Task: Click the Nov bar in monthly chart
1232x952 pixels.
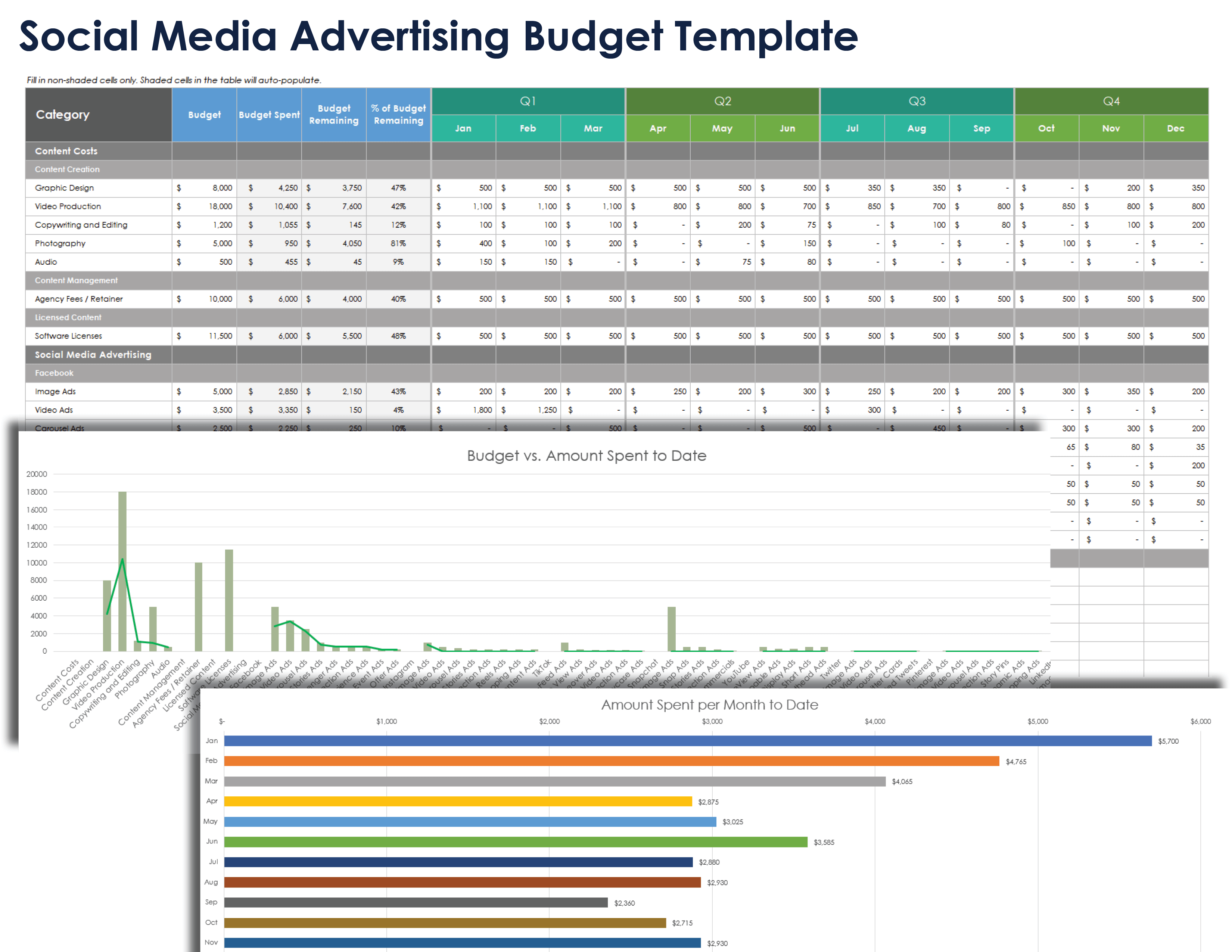Action: (x=463, y=943)
